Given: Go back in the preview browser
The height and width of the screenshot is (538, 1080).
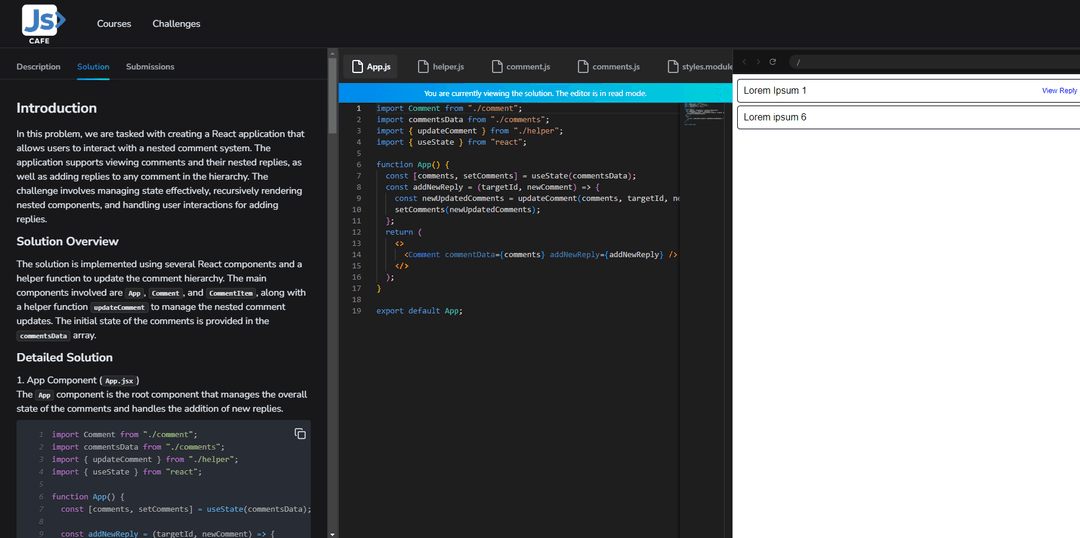Looking at the screenshot, I should pos(744,62).
